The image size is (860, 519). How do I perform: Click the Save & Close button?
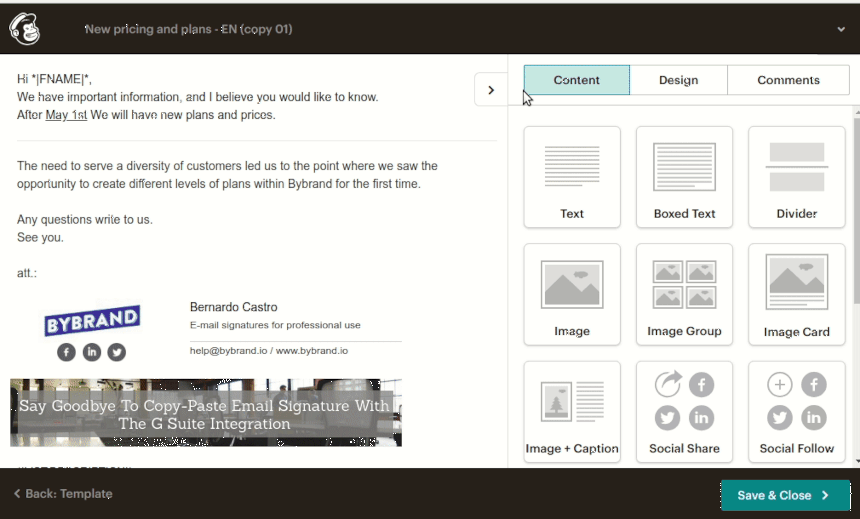(784, 495)
